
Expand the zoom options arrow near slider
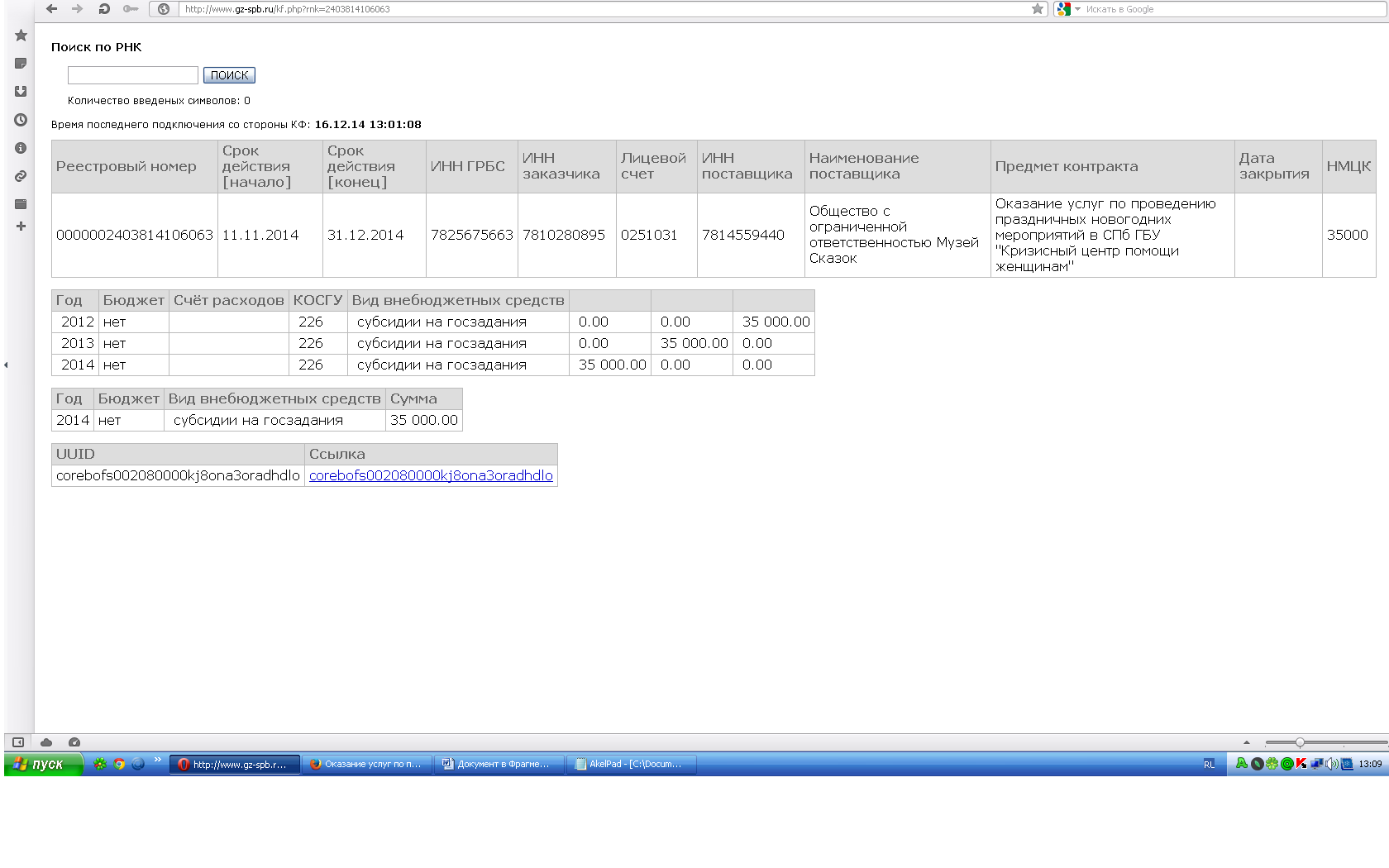(1247, 742)
